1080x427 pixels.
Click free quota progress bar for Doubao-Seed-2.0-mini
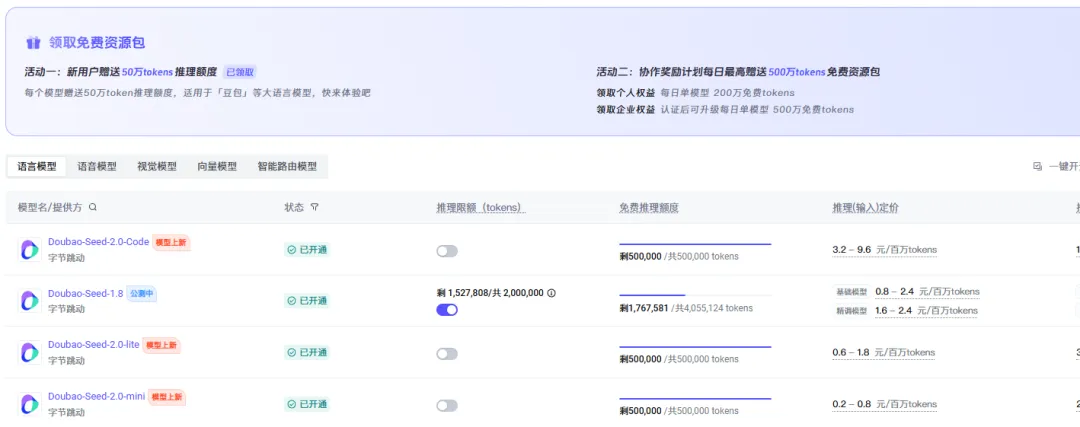695,399
